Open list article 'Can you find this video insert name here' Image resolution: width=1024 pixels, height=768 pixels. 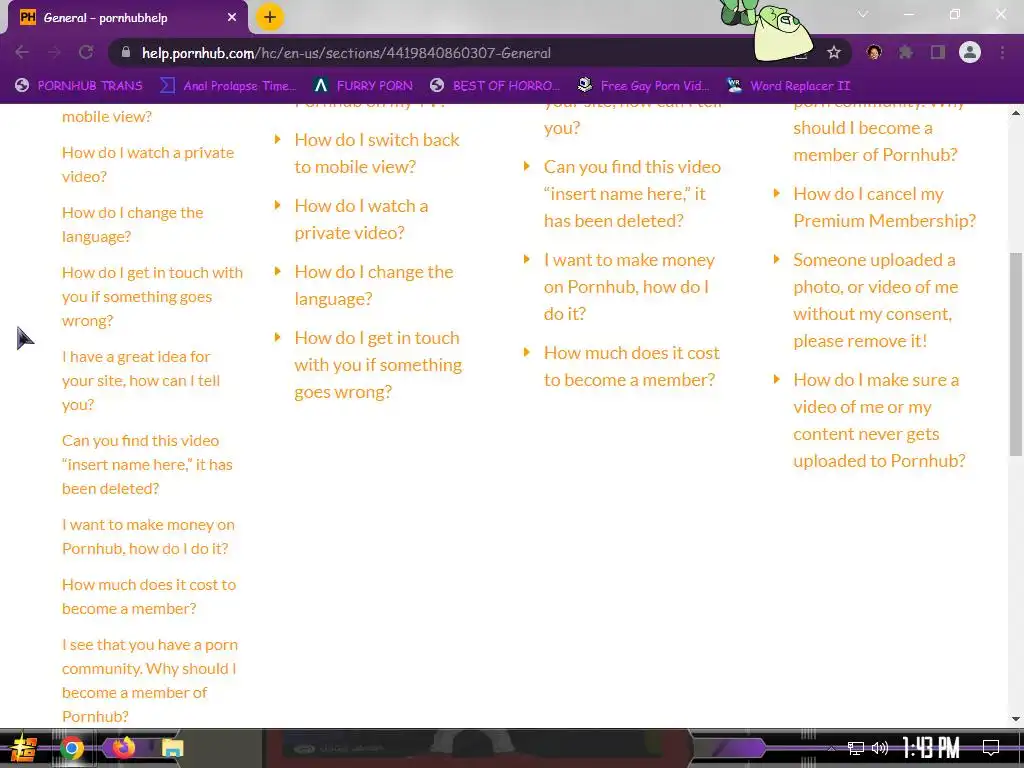pos(632,193)
